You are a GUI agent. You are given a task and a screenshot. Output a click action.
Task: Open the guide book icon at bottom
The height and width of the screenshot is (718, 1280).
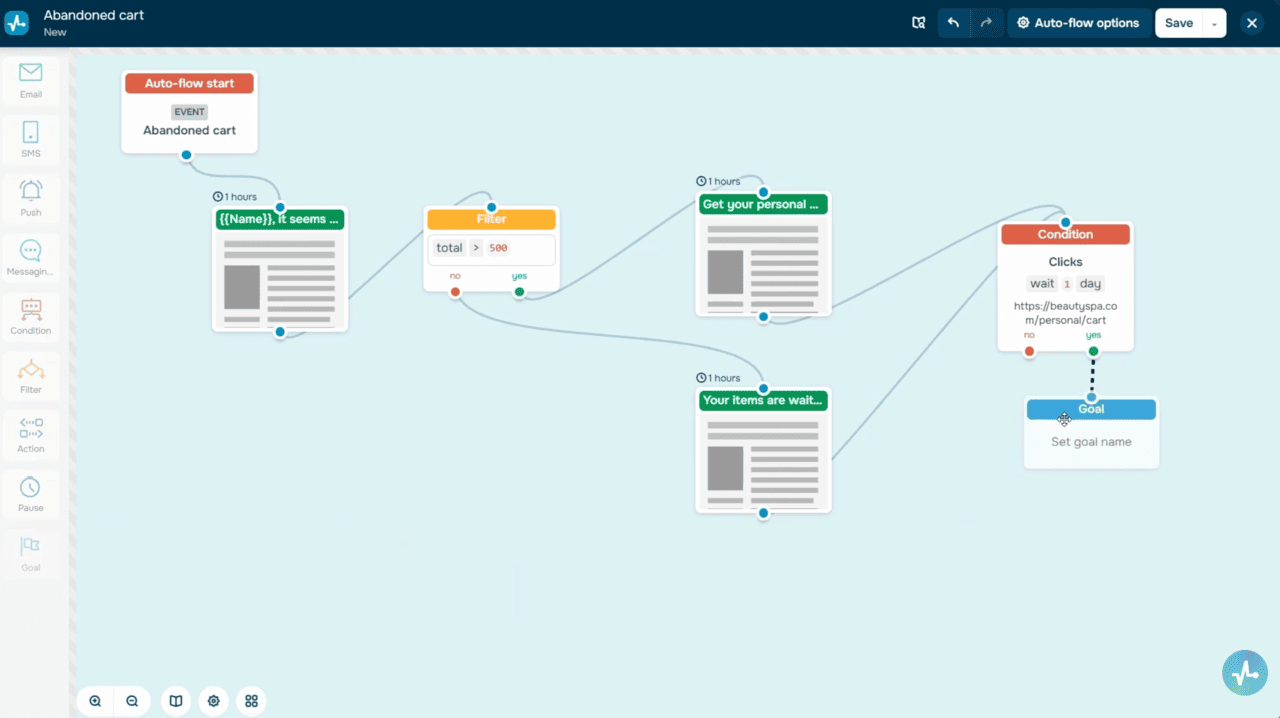[176, 701]
